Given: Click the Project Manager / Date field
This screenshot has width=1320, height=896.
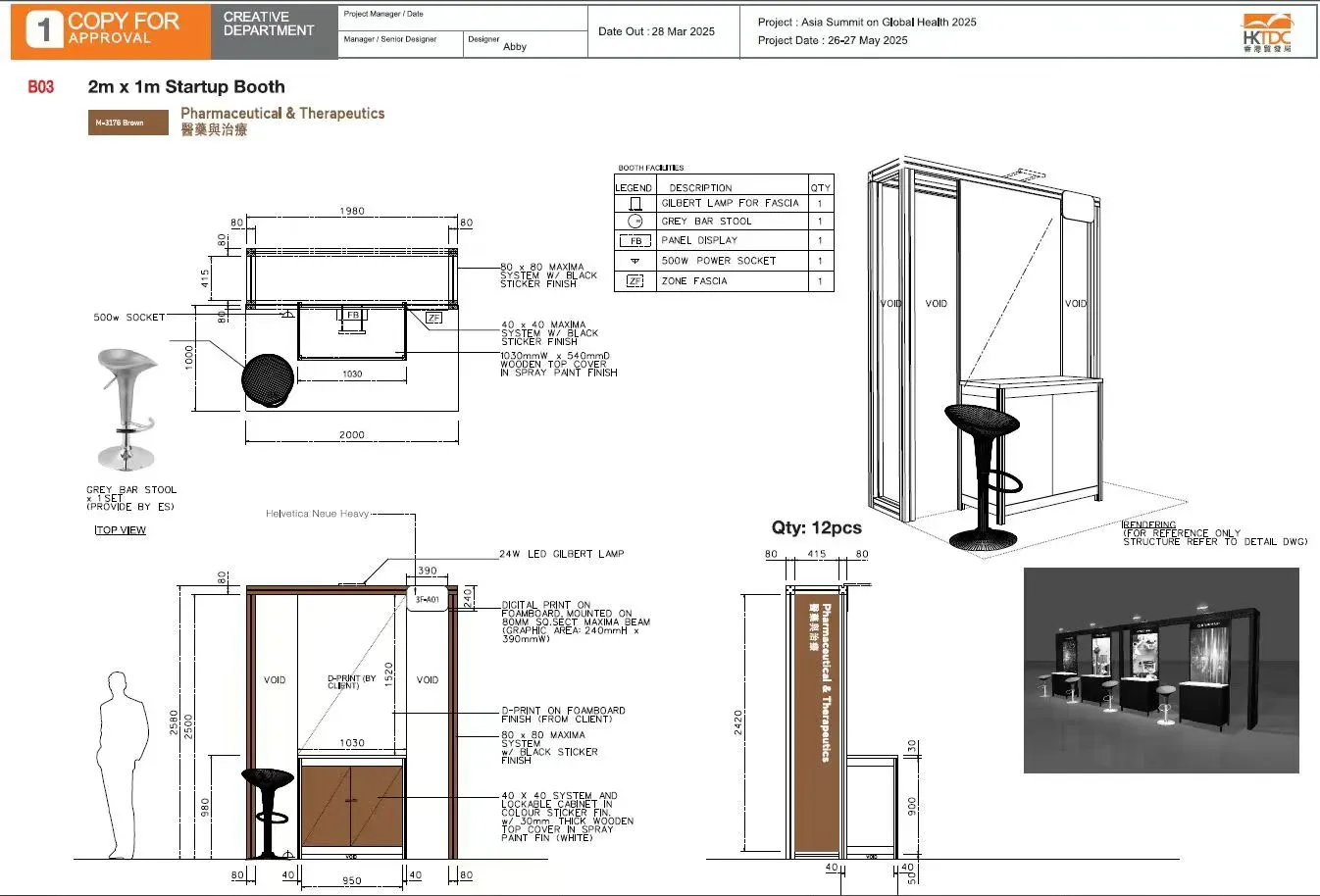Looking at the screenshot, I should point(463,19).
